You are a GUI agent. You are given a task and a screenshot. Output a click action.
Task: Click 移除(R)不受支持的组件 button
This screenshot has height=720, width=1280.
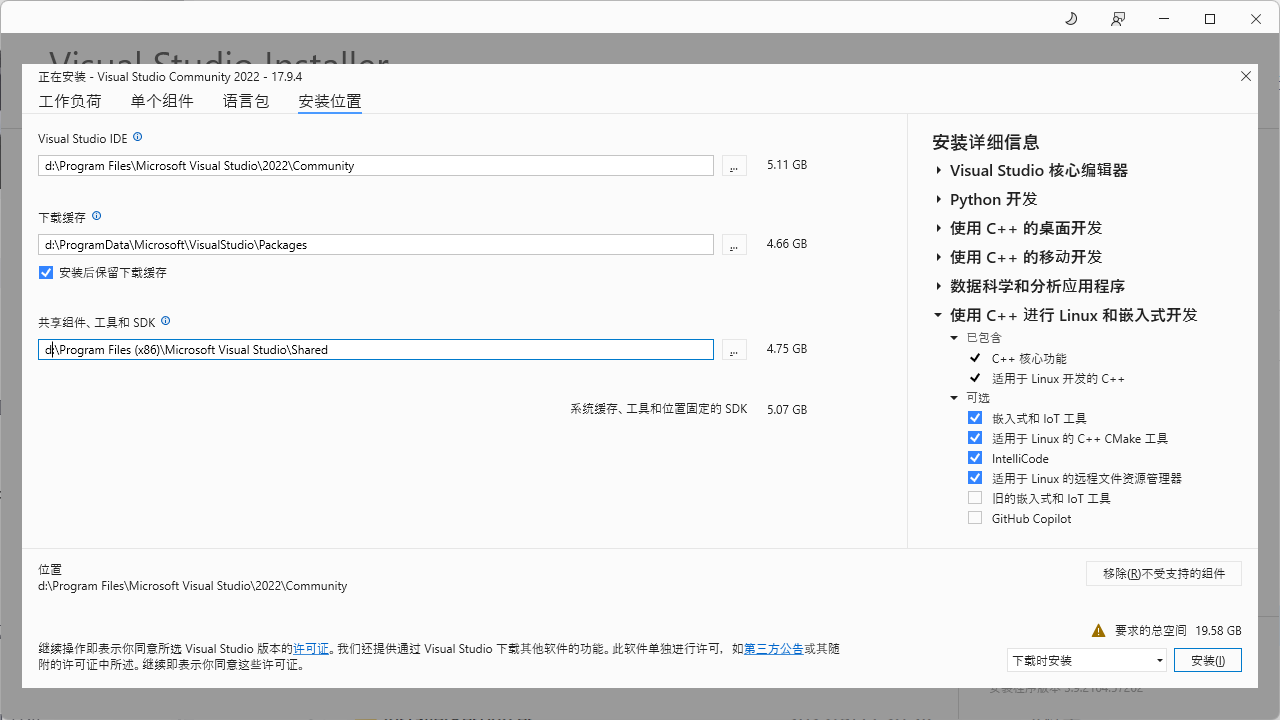click(x=1164, y=574)
